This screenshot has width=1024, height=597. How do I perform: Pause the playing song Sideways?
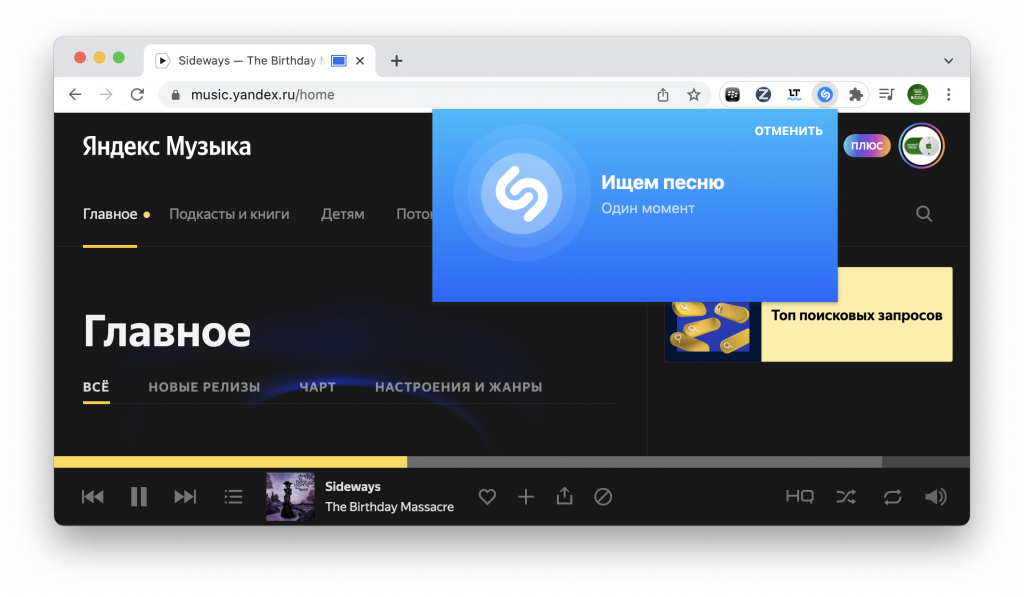click(138, 497)
